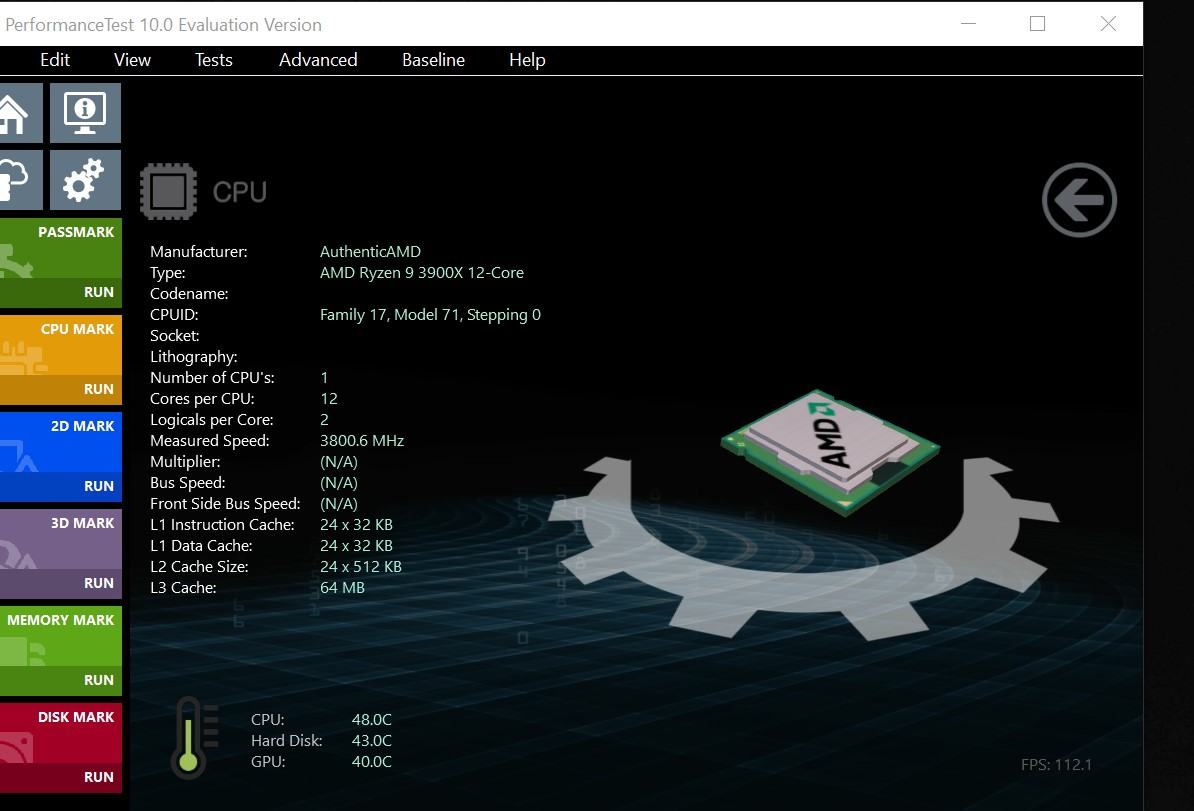The height and width of the screenshot is (811, 1194).
Task: Run the Disk Mark test
Action: (x=61, y=777)
